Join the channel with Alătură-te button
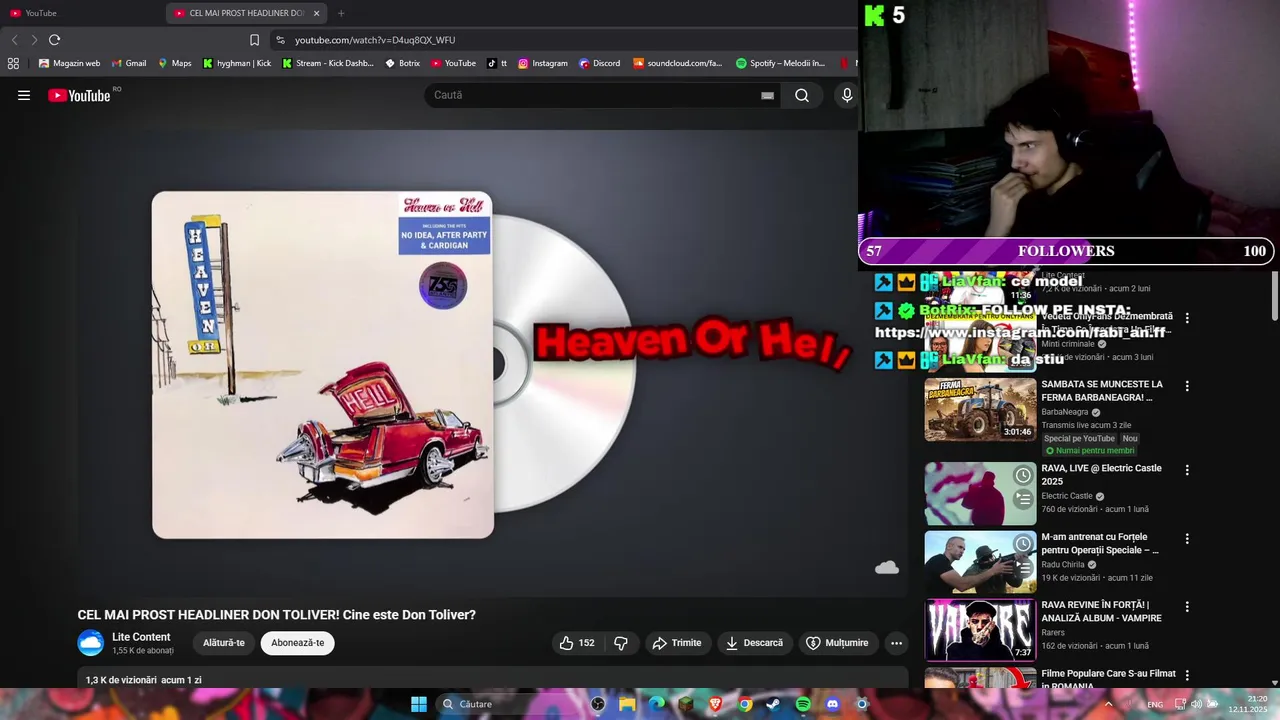1280x720 pixels. (224, 643)
